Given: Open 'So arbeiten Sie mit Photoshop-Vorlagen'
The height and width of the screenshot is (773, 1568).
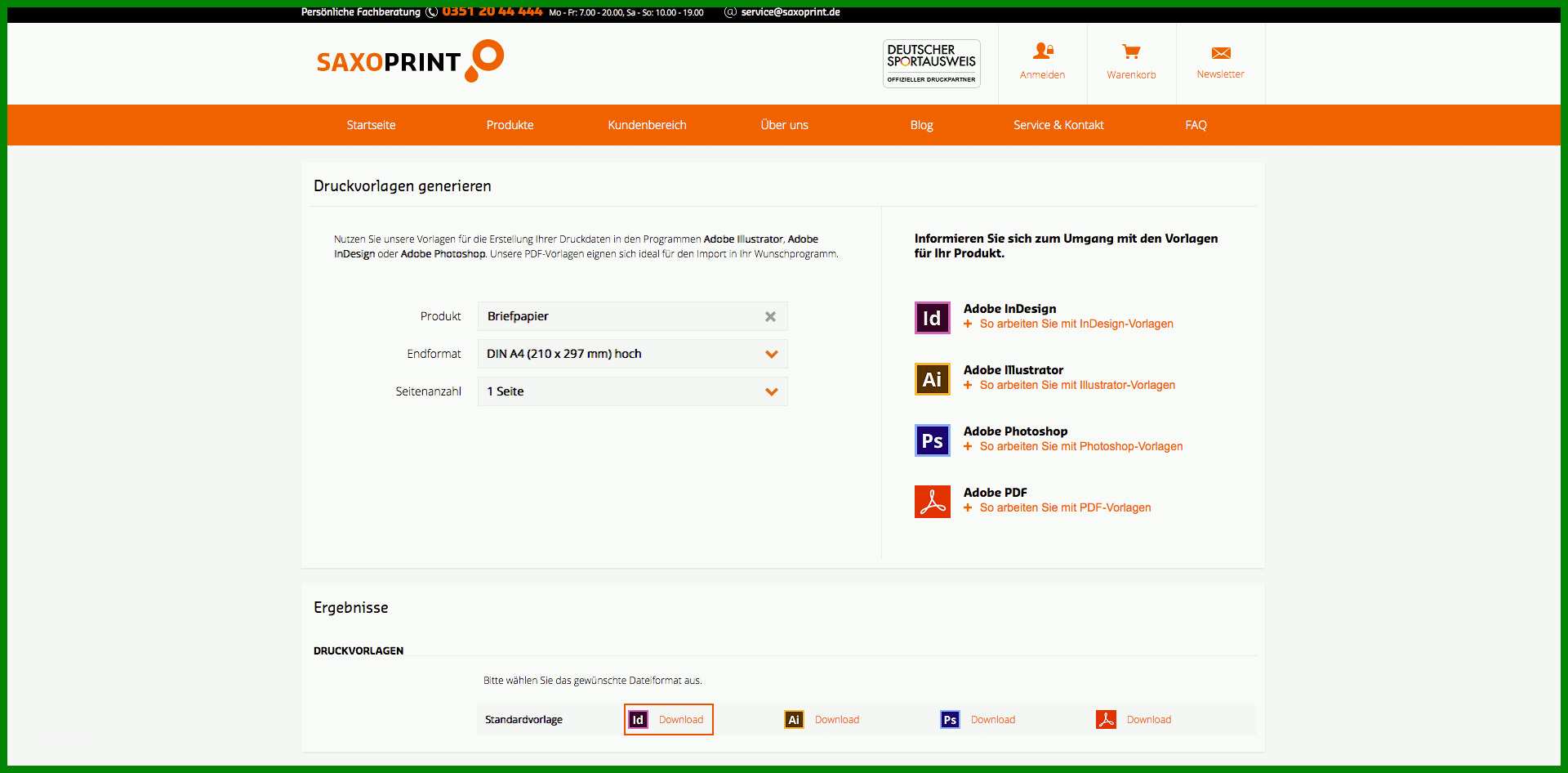Looking at the screenshot, I should (x=1081, y=447).
